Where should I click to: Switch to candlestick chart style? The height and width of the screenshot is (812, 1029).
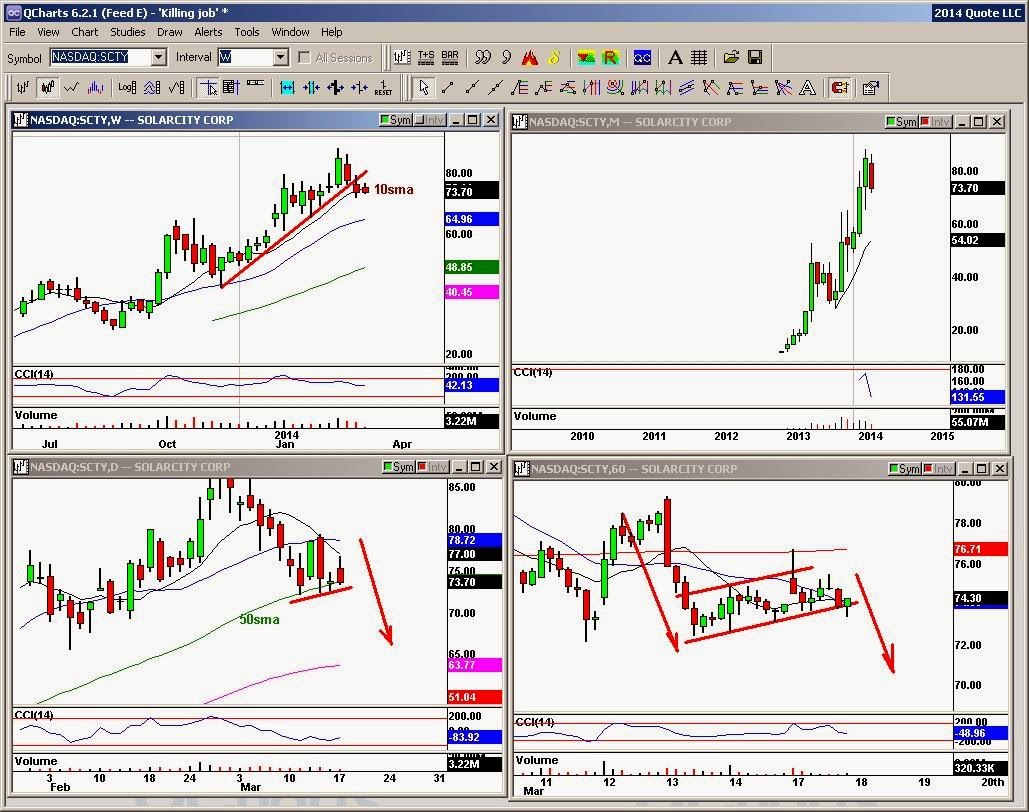[47, 87]
